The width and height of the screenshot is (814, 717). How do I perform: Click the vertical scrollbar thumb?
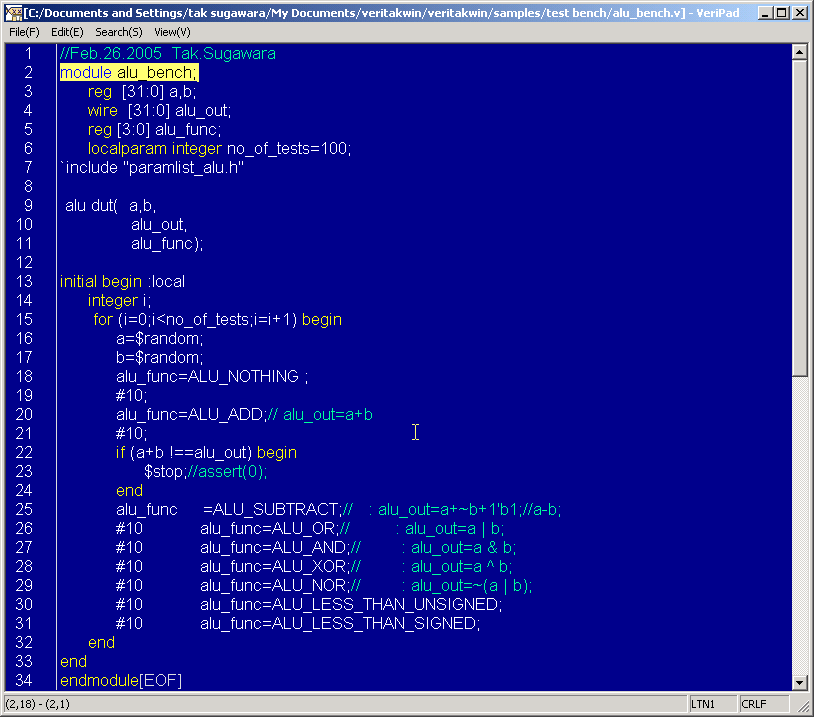pos(799,218)
